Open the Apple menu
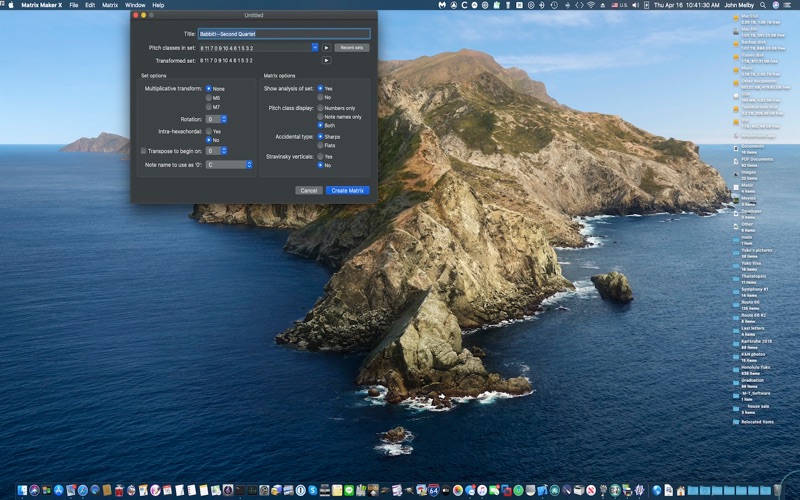The height and width of the screenshot is (500, 800). [9, 5]
